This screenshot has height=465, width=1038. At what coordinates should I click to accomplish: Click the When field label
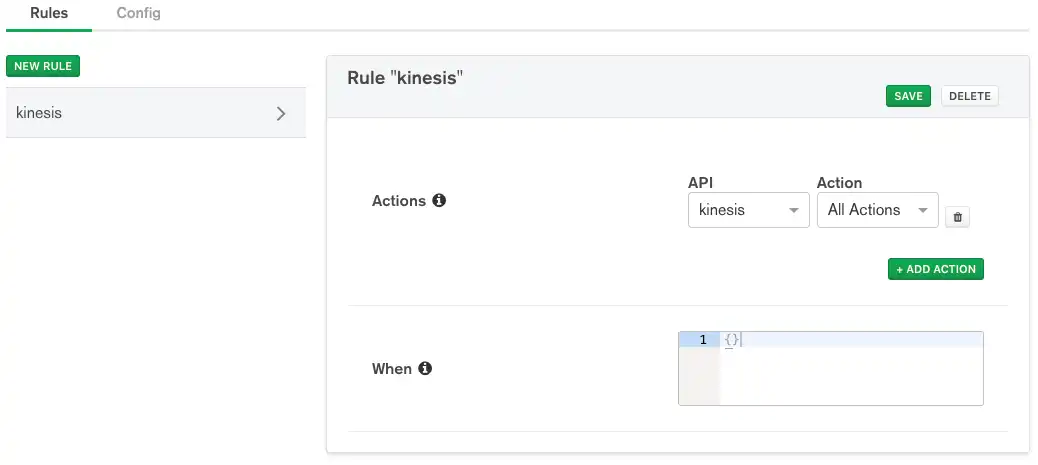[x=392, y=369]
